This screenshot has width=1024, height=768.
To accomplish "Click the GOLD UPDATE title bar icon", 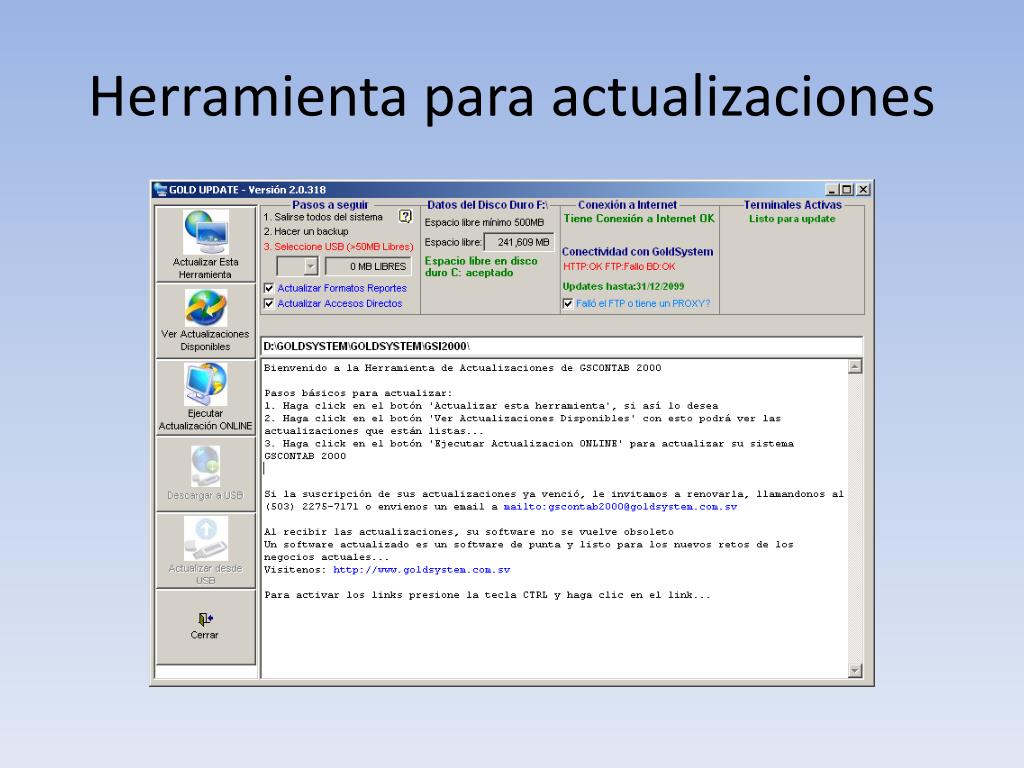I will coord(160,190).
